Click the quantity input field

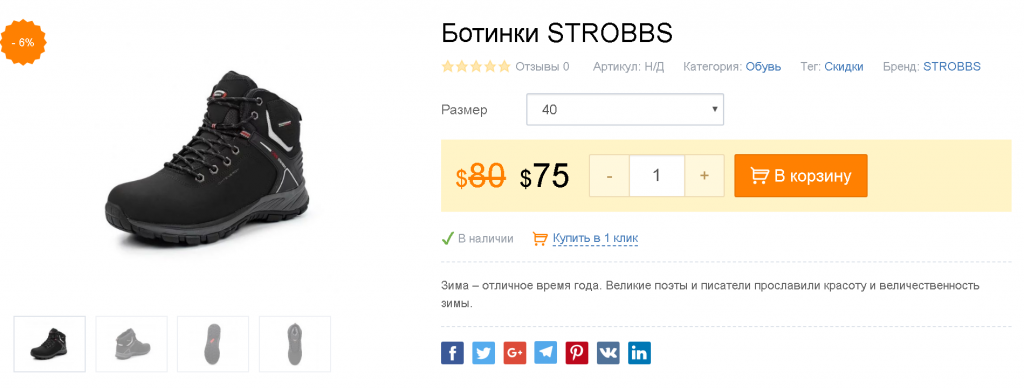click(657, 176)
